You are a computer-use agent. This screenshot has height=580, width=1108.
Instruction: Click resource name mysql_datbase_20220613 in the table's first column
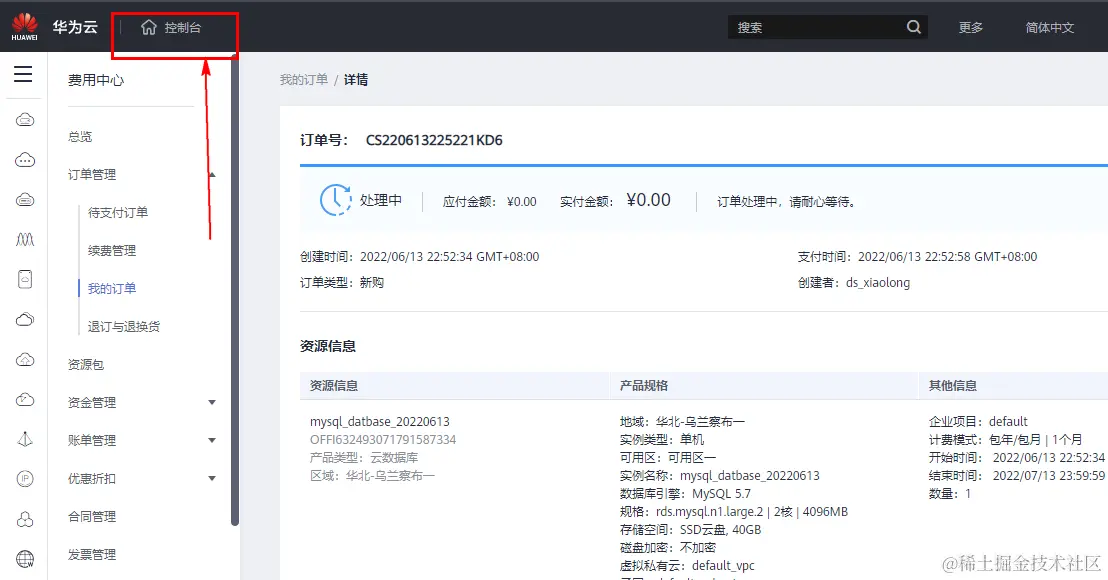379,422
